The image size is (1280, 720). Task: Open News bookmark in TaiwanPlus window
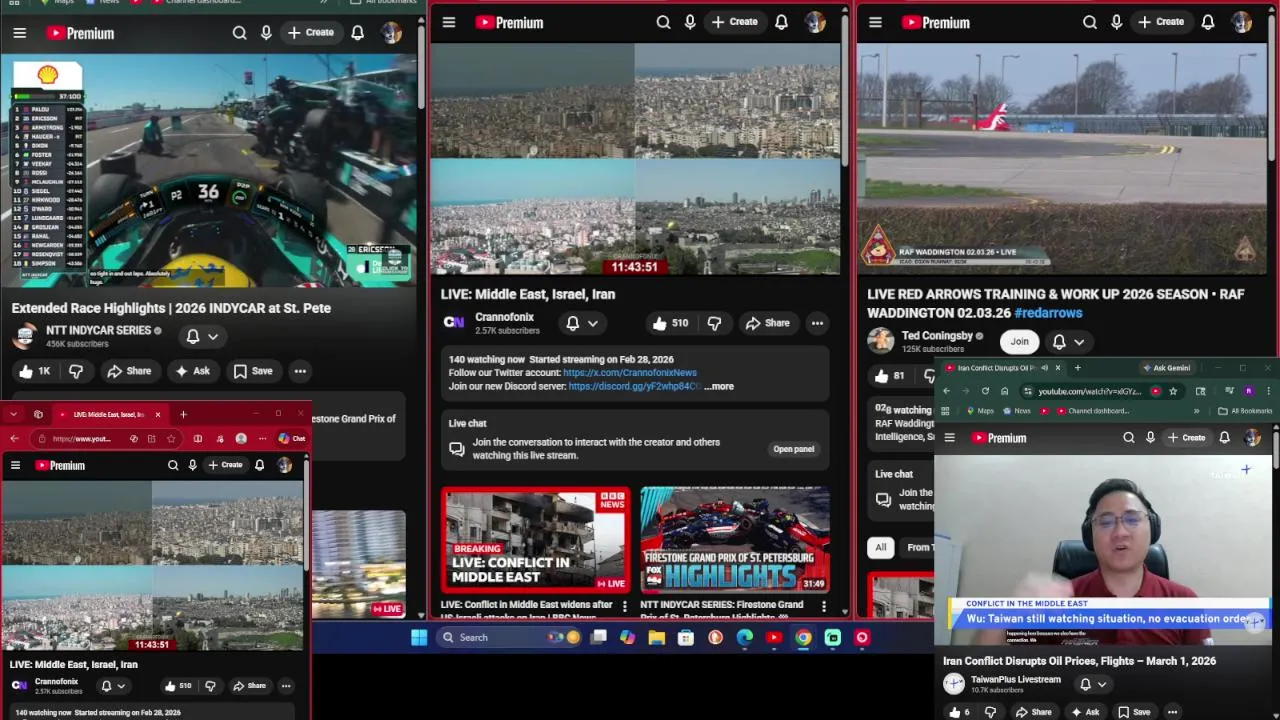click(x=1016, y=411)
